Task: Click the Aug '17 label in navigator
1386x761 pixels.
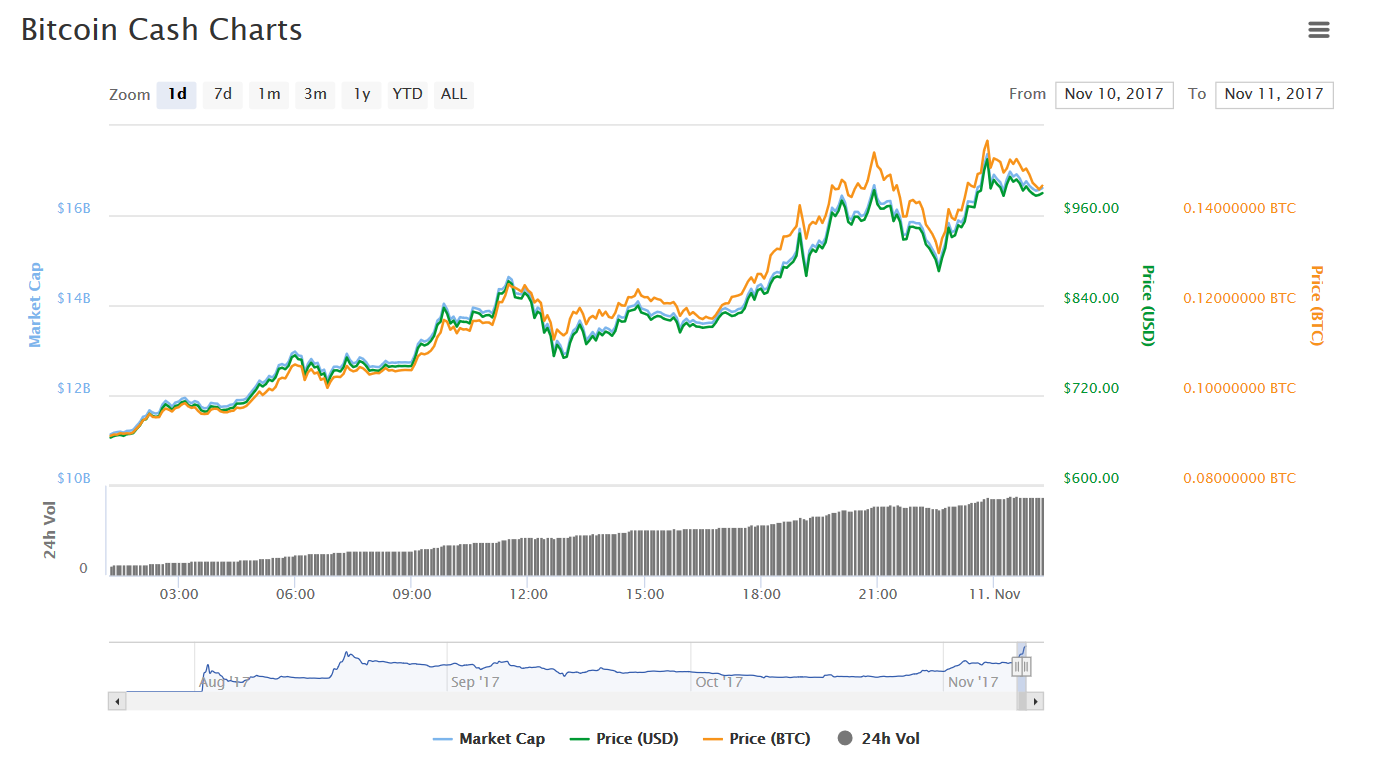Action: (x=224, y=682)
